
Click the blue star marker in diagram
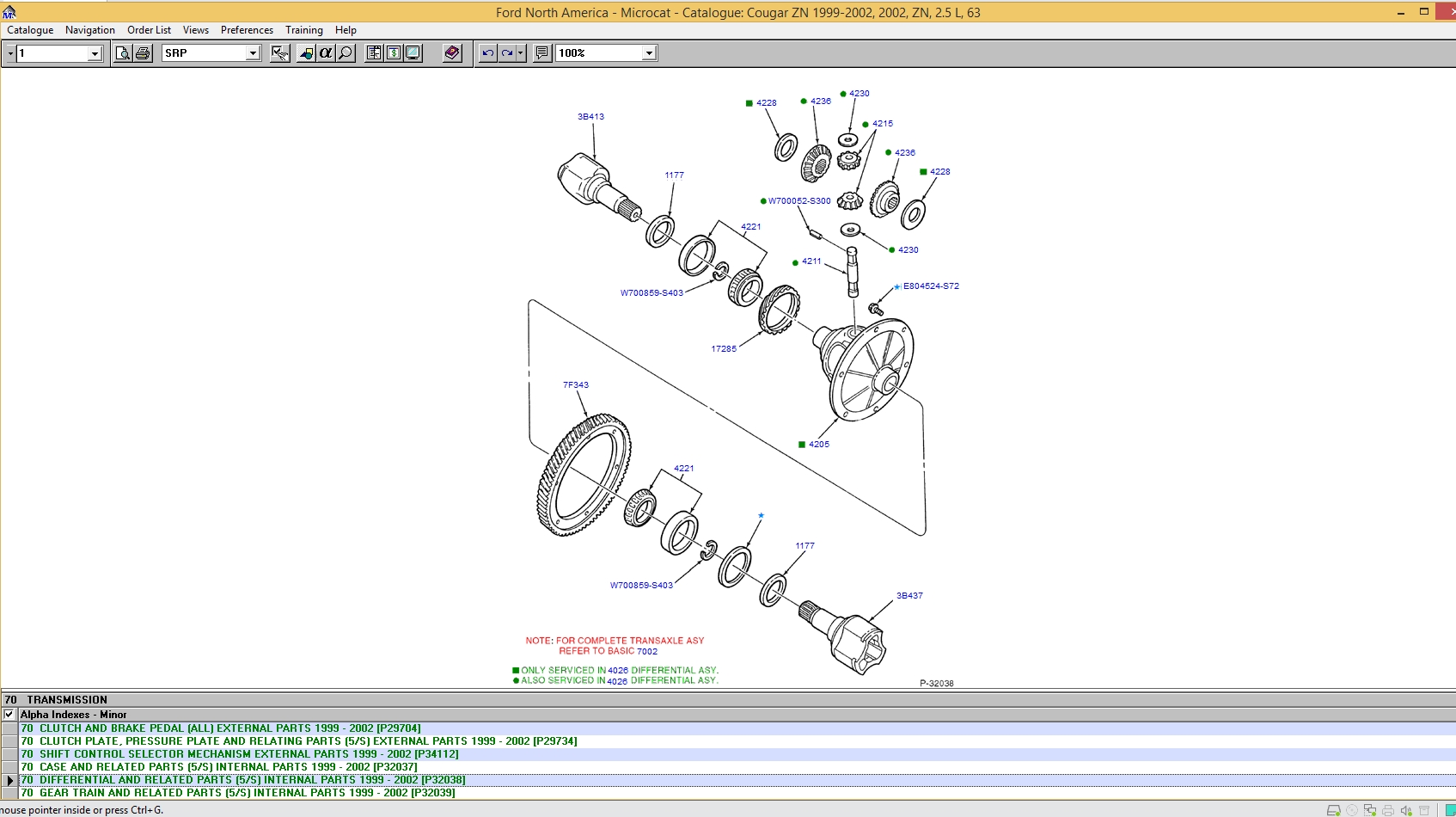click(x=761, y=516)
